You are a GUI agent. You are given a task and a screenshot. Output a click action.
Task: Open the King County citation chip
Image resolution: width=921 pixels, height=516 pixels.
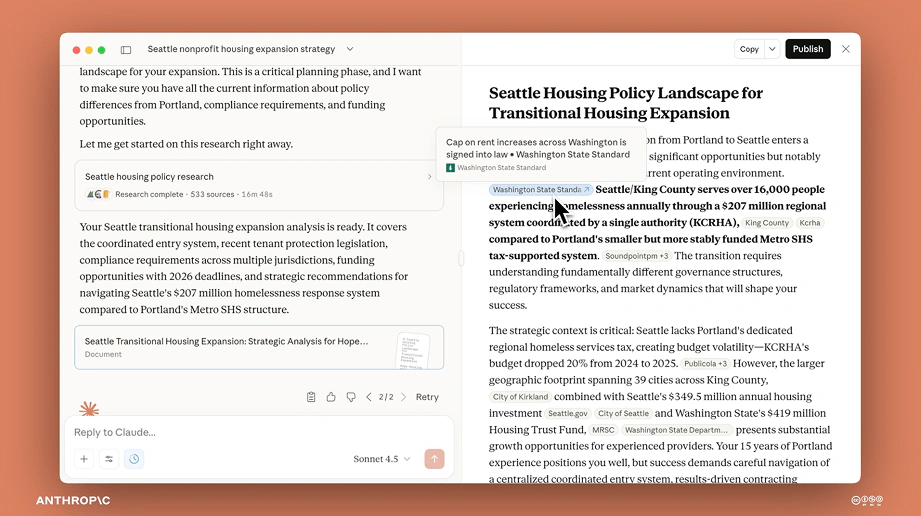point(767,223)
